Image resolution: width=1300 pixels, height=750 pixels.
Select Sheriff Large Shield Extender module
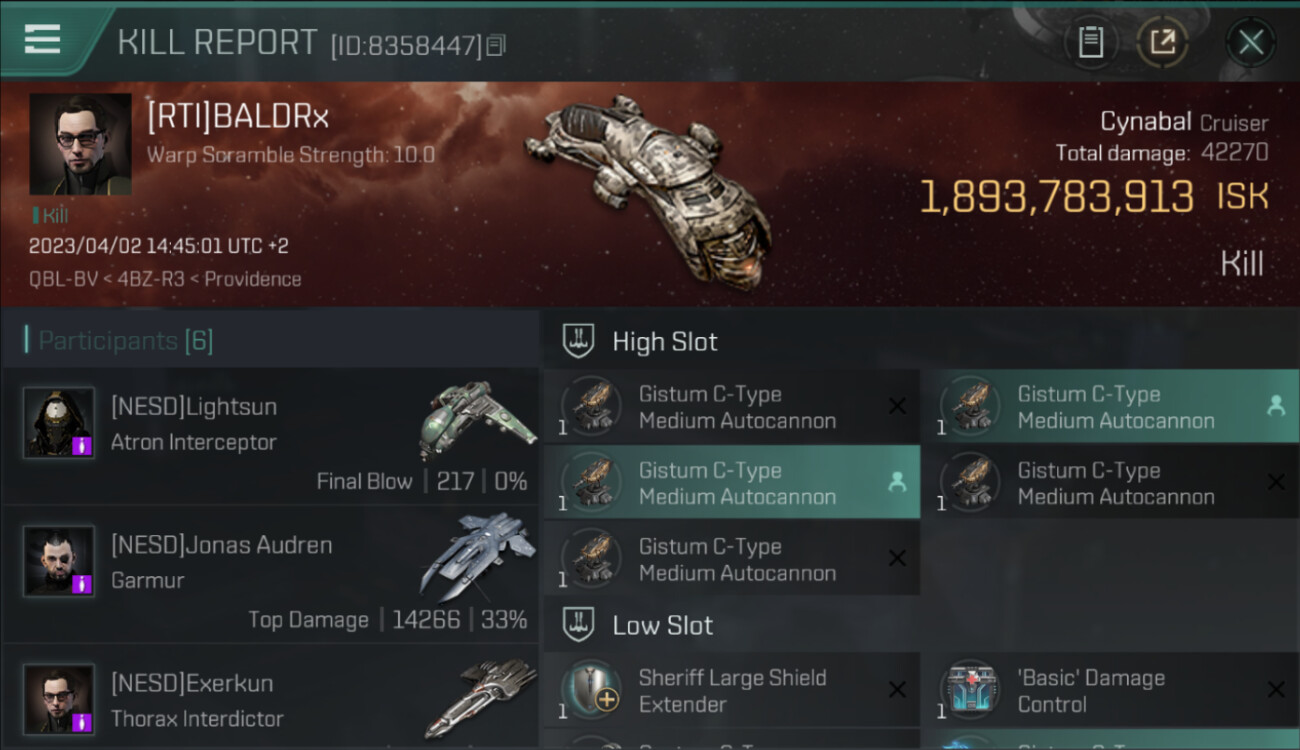click(x=731, y=690)
